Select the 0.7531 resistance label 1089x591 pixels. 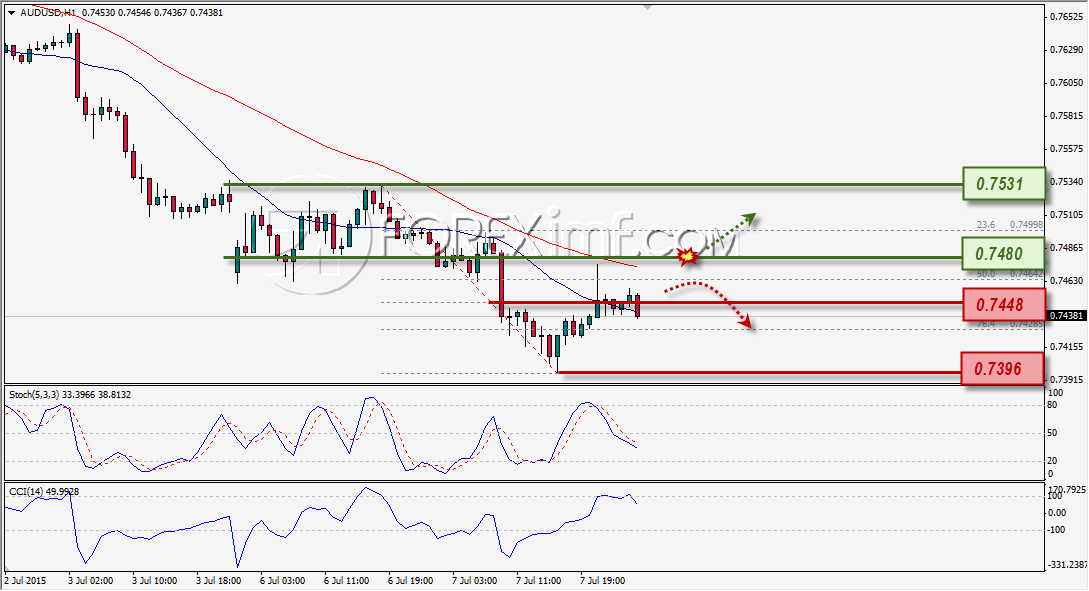coord(1004,184)
